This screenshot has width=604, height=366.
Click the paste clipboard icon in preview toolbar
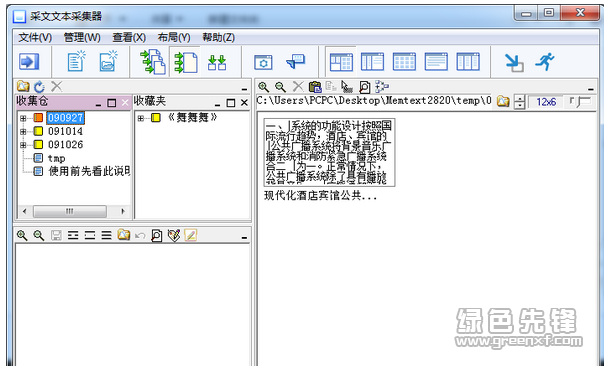coord(315,87)
